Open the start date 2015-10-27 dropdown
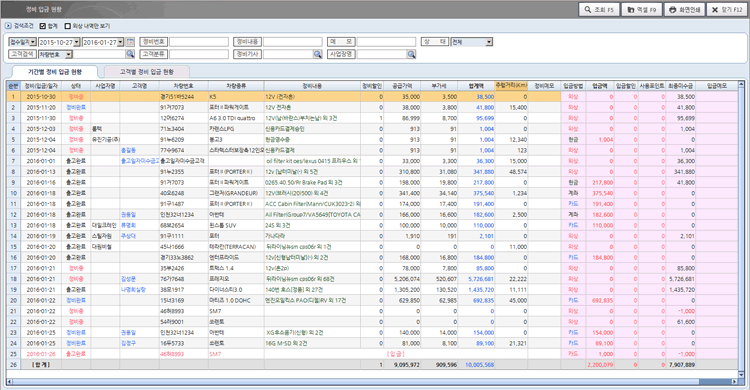This screenshot has height=390, width=750. click(77, 42)
